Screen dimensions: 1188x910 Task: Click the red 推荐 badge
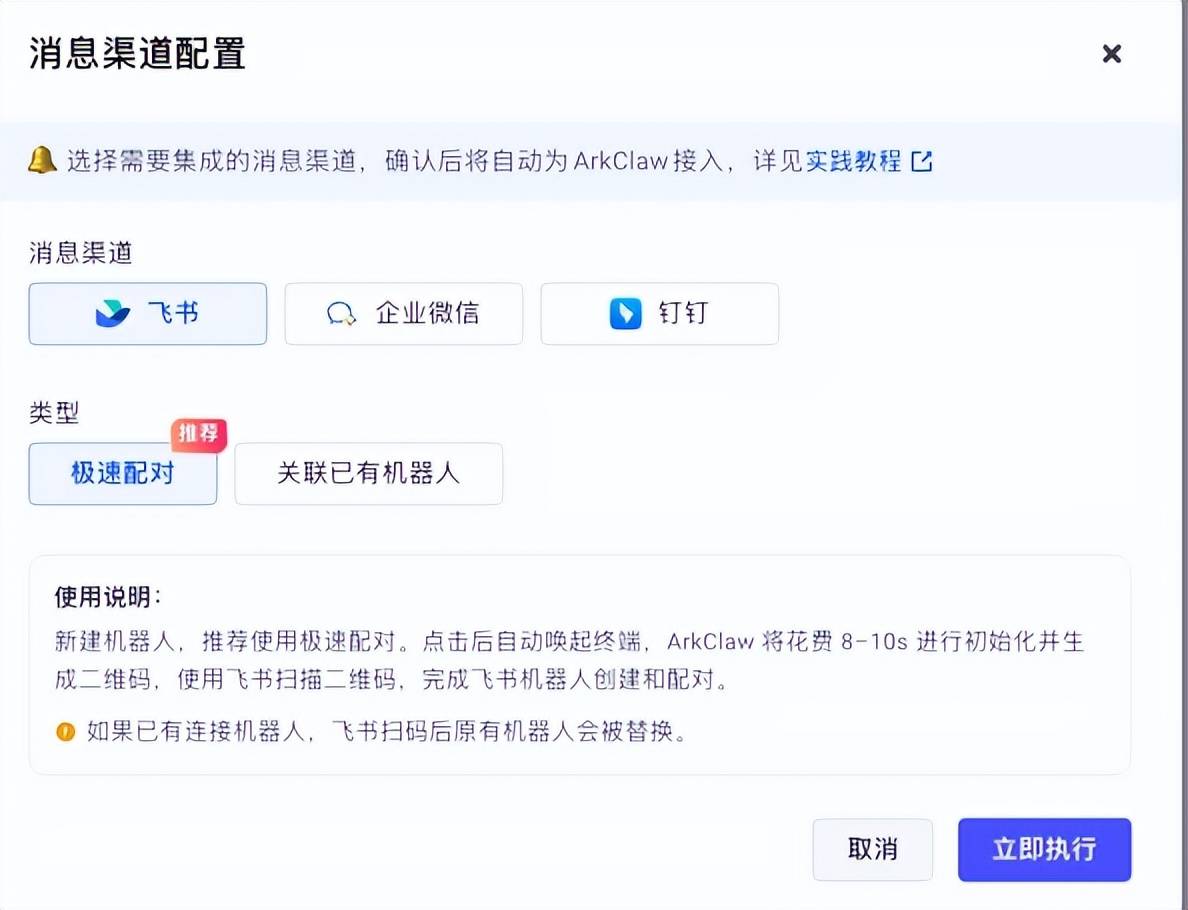199,434
